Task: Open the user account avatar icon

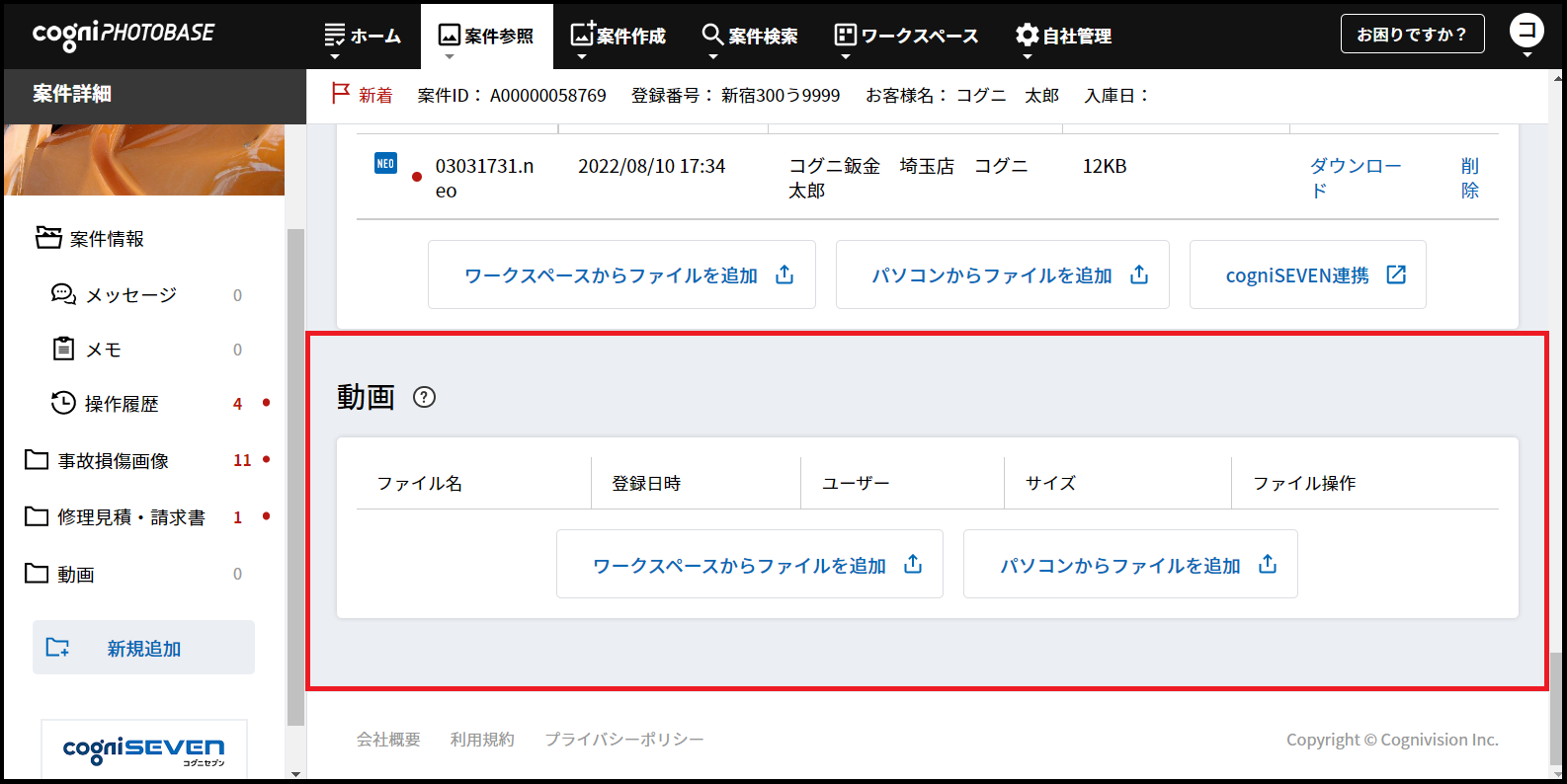Action: (1526, 31)
